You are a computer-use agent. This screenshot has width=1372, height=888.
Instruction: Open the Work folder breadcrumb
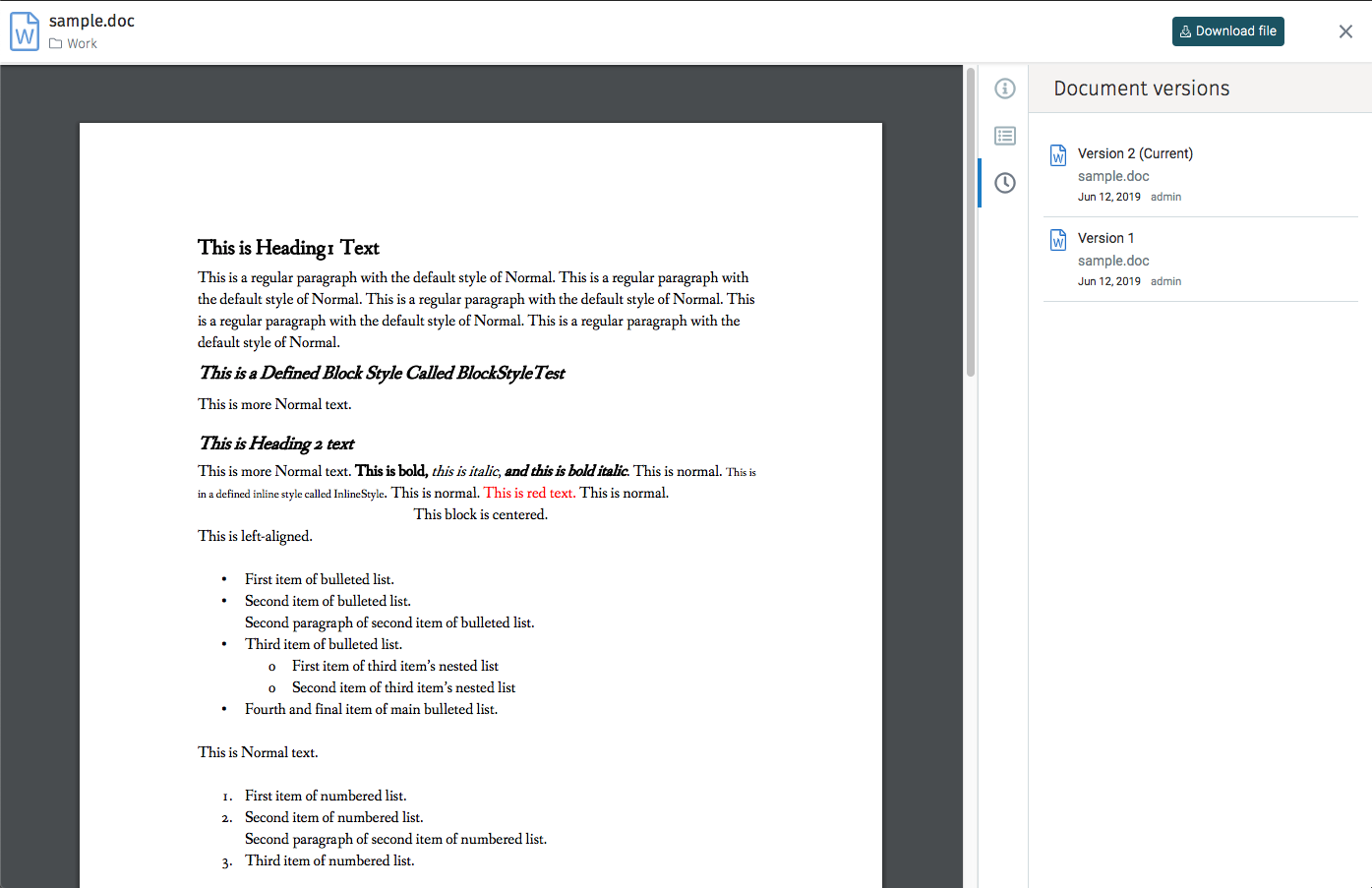pos(81,43)
